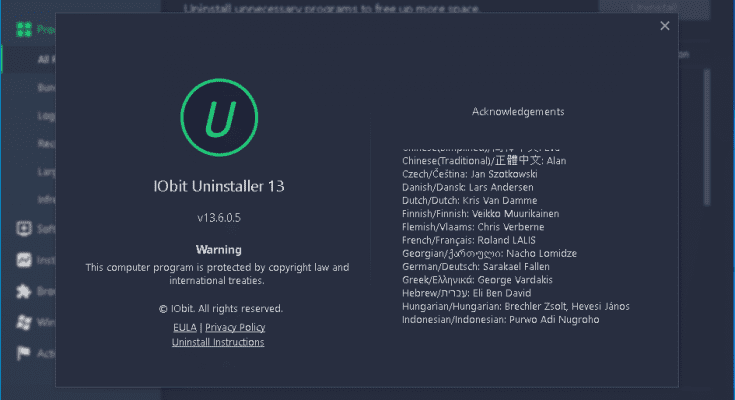This screenshot has height=400, width=735.
Task: Choose the Large Programs sidebar entry
Action: [x=46, y=171]
